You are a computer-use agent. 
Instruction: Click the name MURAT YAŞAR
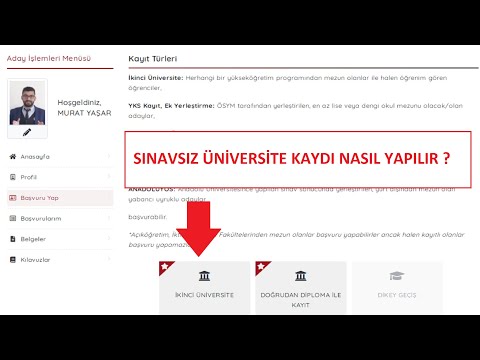84,113
